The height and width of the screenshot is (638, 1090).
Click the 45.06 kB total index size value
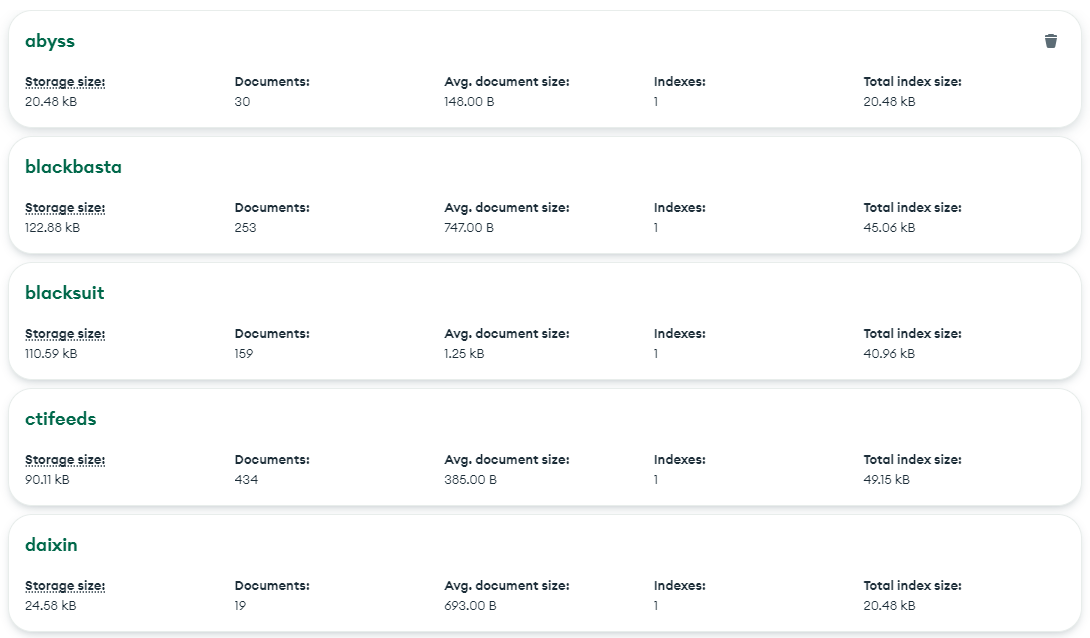[x=889, y=227]
